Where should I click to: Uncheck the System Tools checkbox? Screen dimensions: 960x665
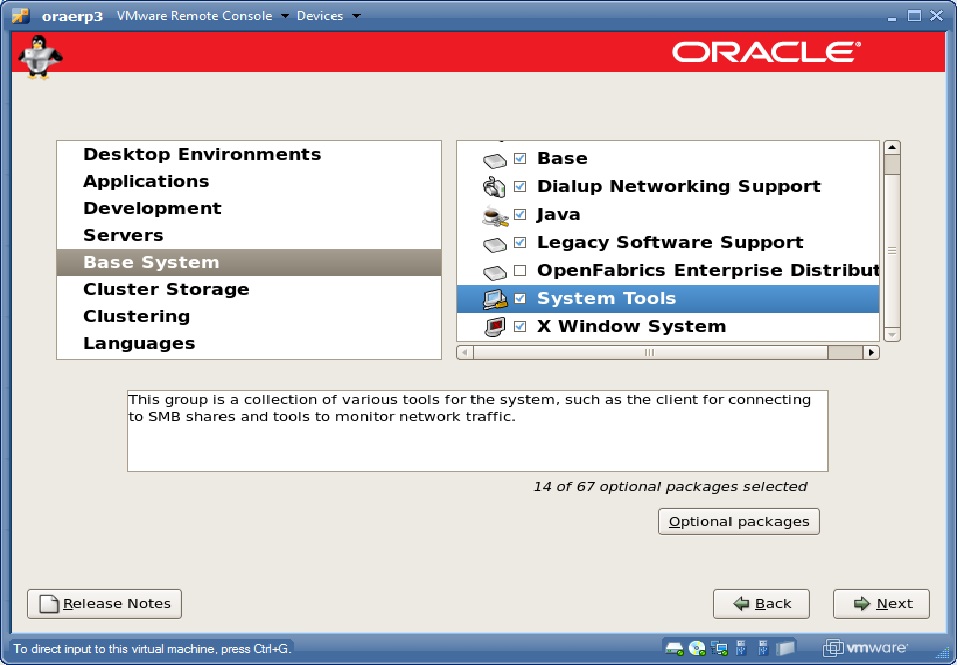(x=520, y=299)
